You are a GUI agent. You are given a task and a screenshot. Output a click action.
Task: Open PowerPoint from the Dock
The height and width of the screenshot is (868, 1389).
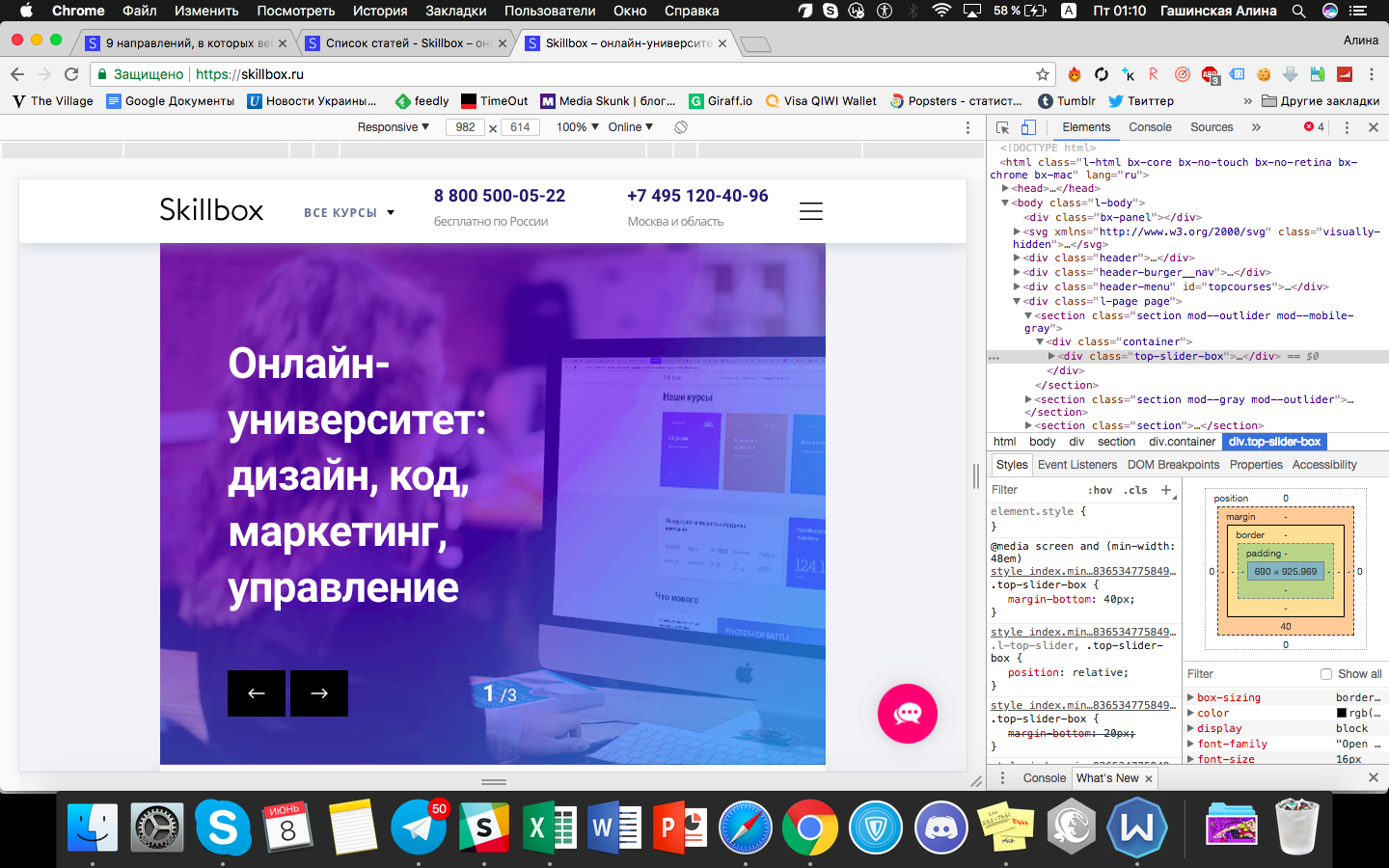tap(680, 827)
